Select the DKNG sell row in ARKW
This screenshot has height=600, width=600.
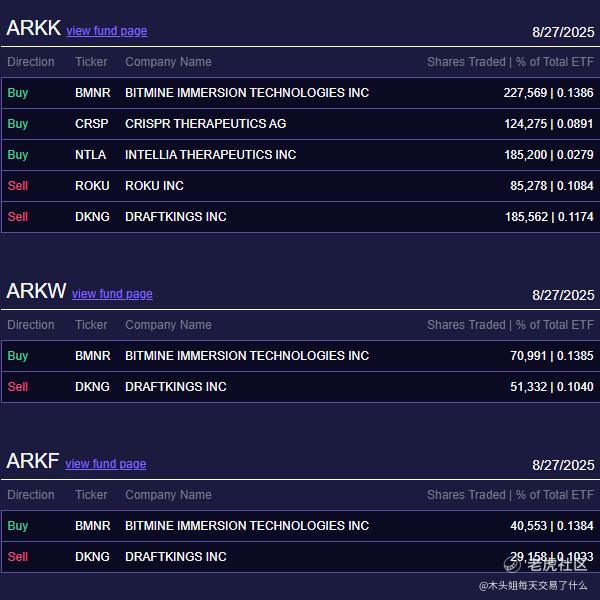[x=300, y=387]
